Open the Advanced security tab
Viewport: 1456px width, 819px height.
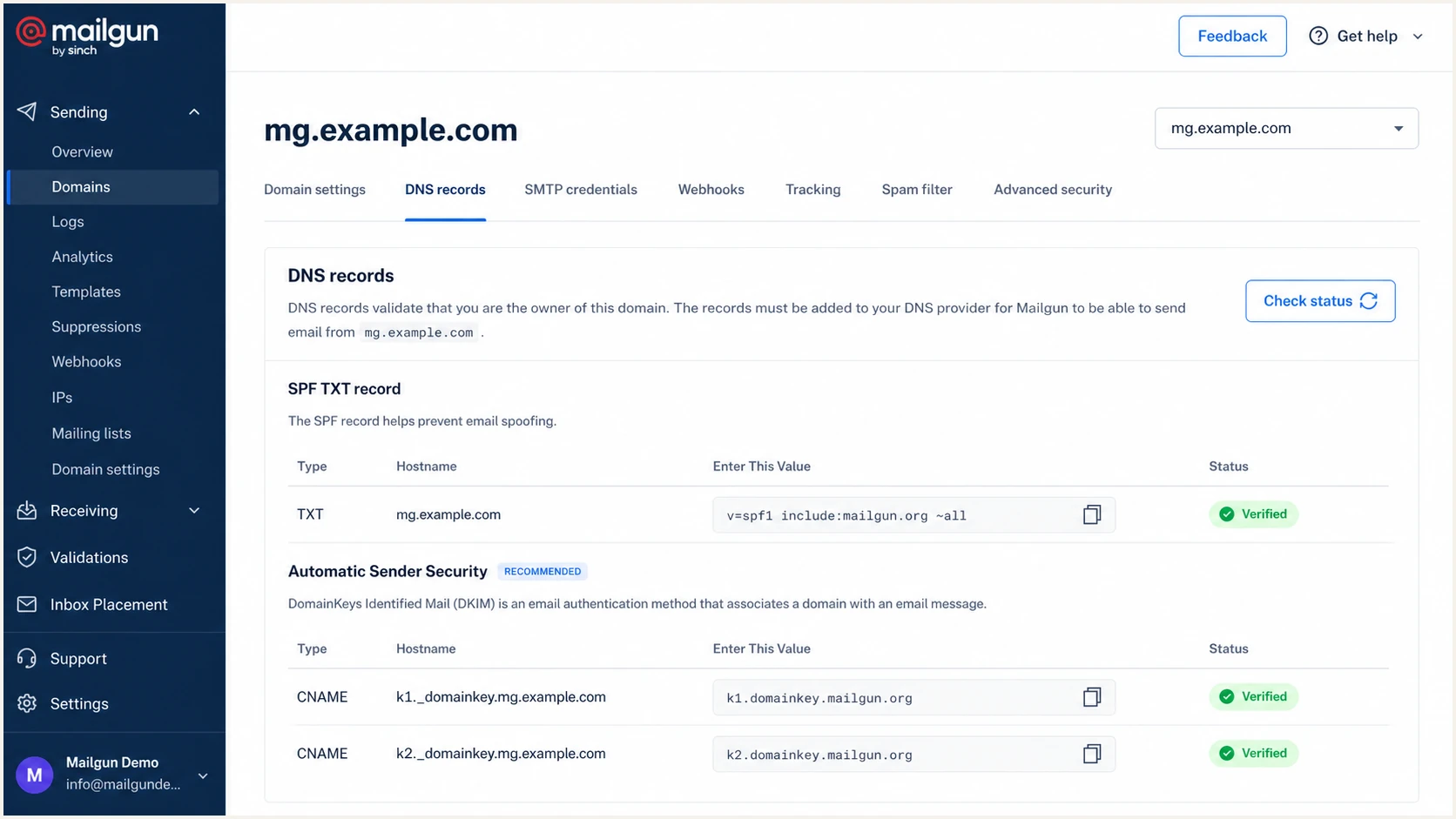coord(1053,190)
